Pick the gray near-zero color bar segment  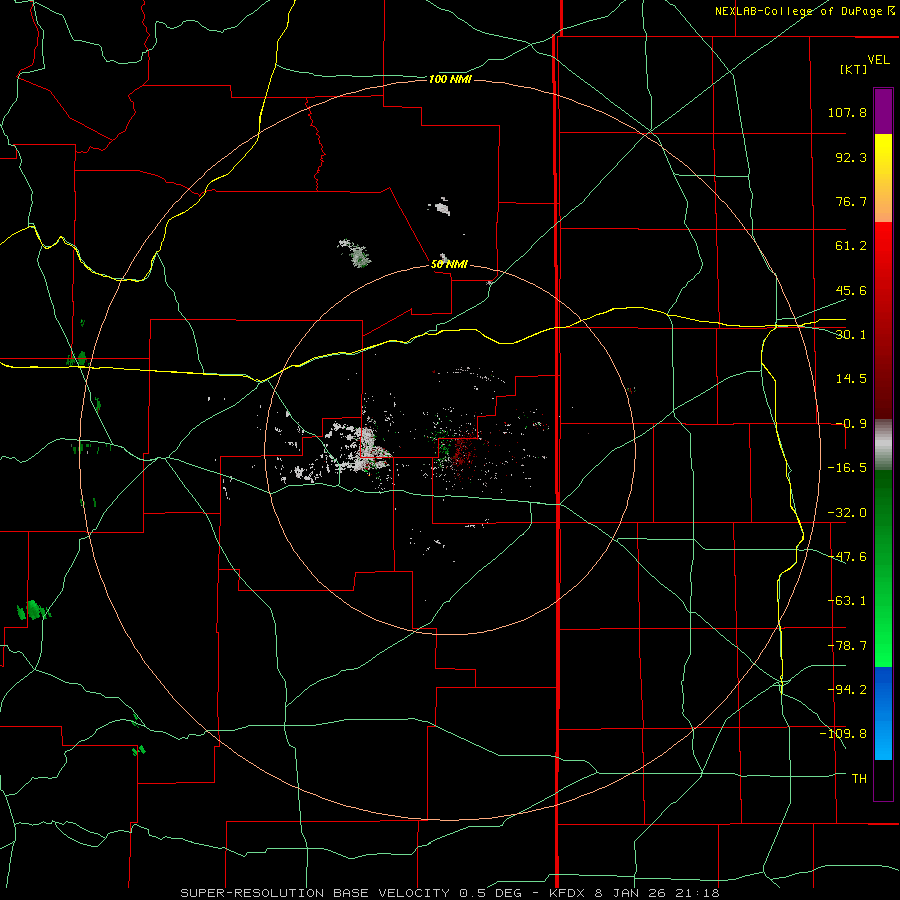[883, 445]
